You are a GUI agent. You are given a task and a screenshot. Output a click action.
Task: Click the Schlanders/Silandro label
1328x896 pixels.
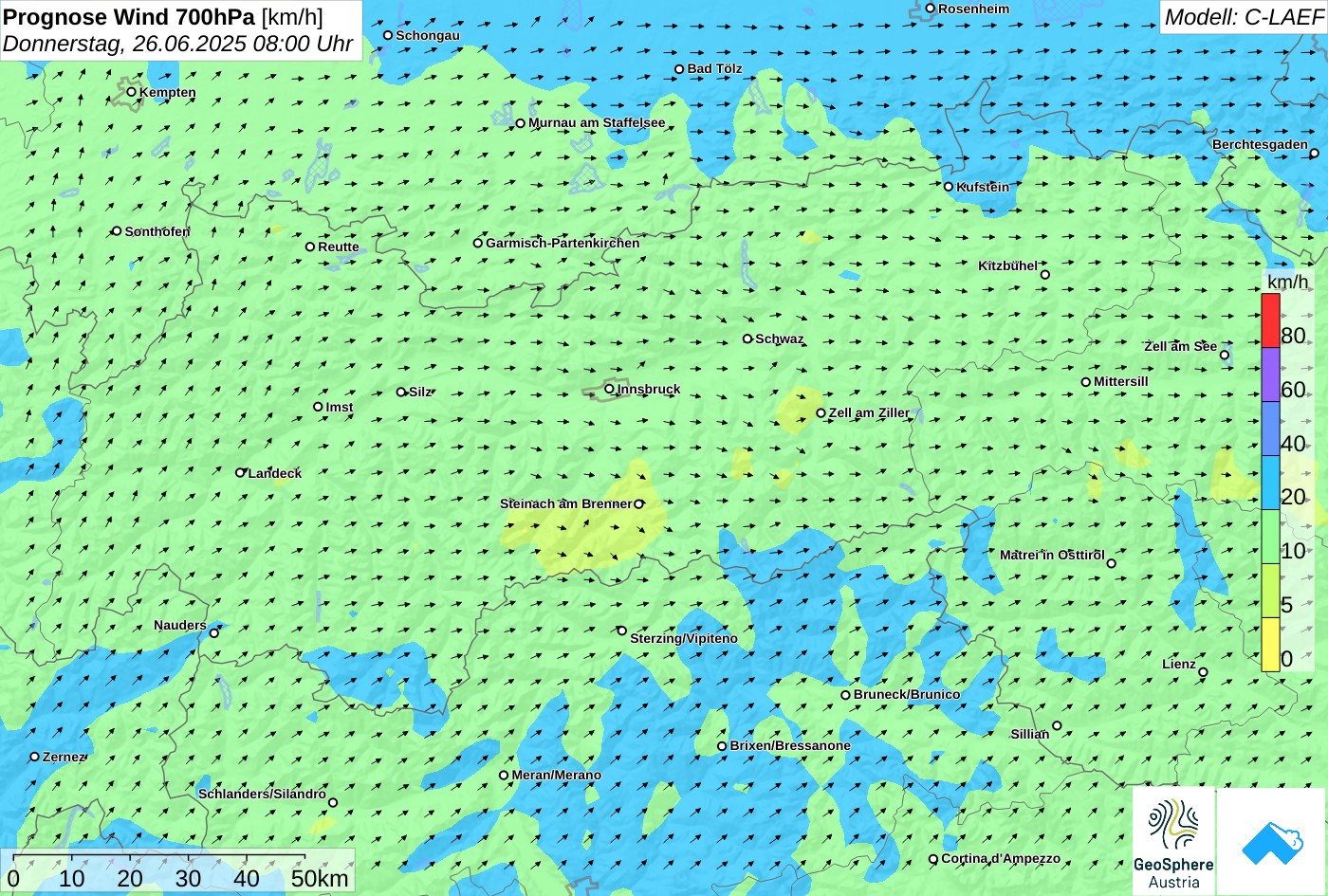[x=262, y=794]
